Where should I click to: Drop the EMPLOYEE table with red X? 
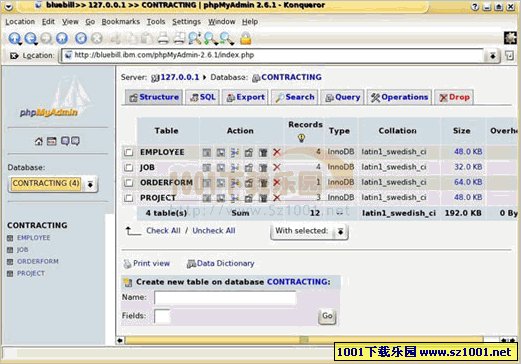tap(277, 152)
